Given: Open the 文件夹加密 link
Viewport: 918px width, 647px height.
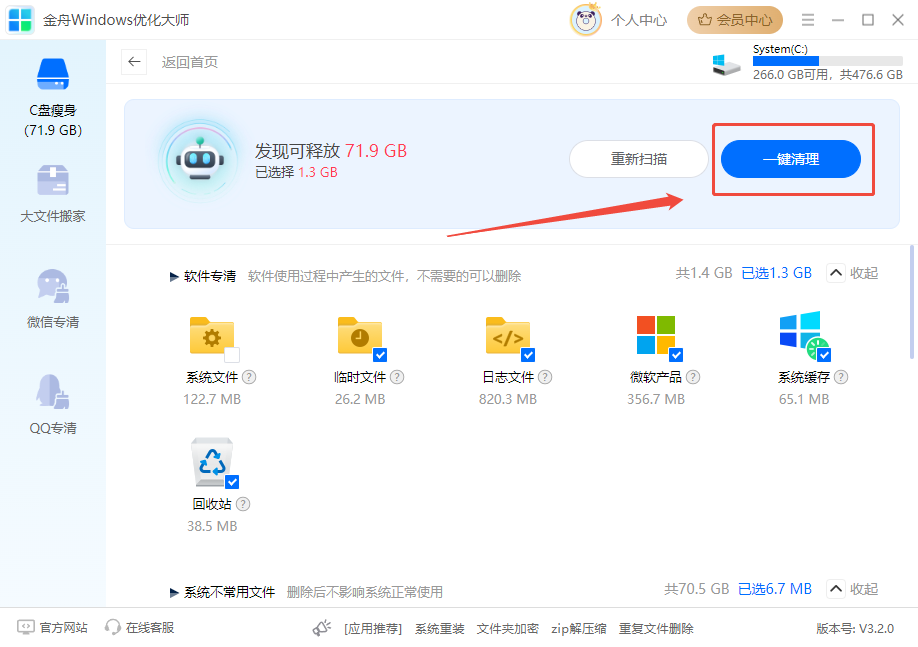Looking at the screenshot, I should [508, 629].
